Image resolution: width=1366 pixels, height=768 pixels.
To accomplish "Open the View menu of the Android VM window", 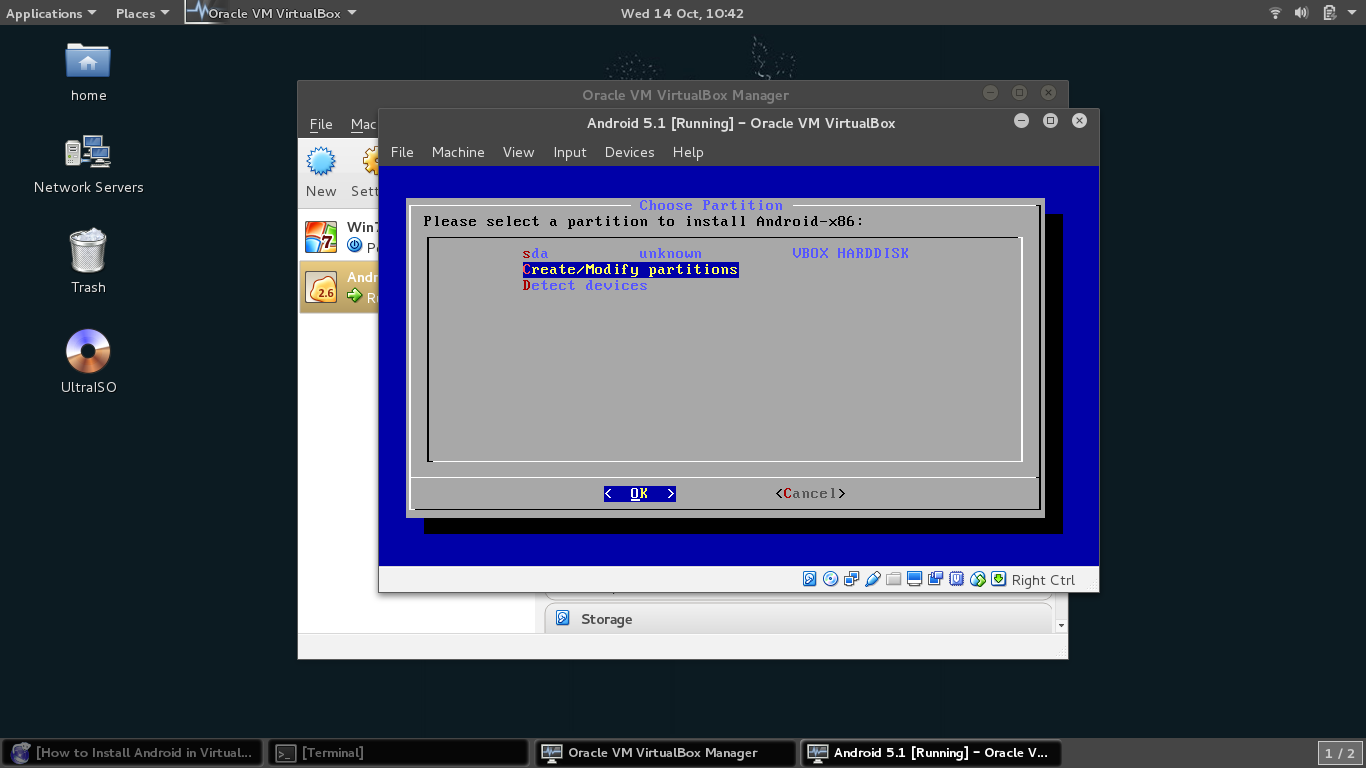I will pyautogui.click(x=518, y=152).
